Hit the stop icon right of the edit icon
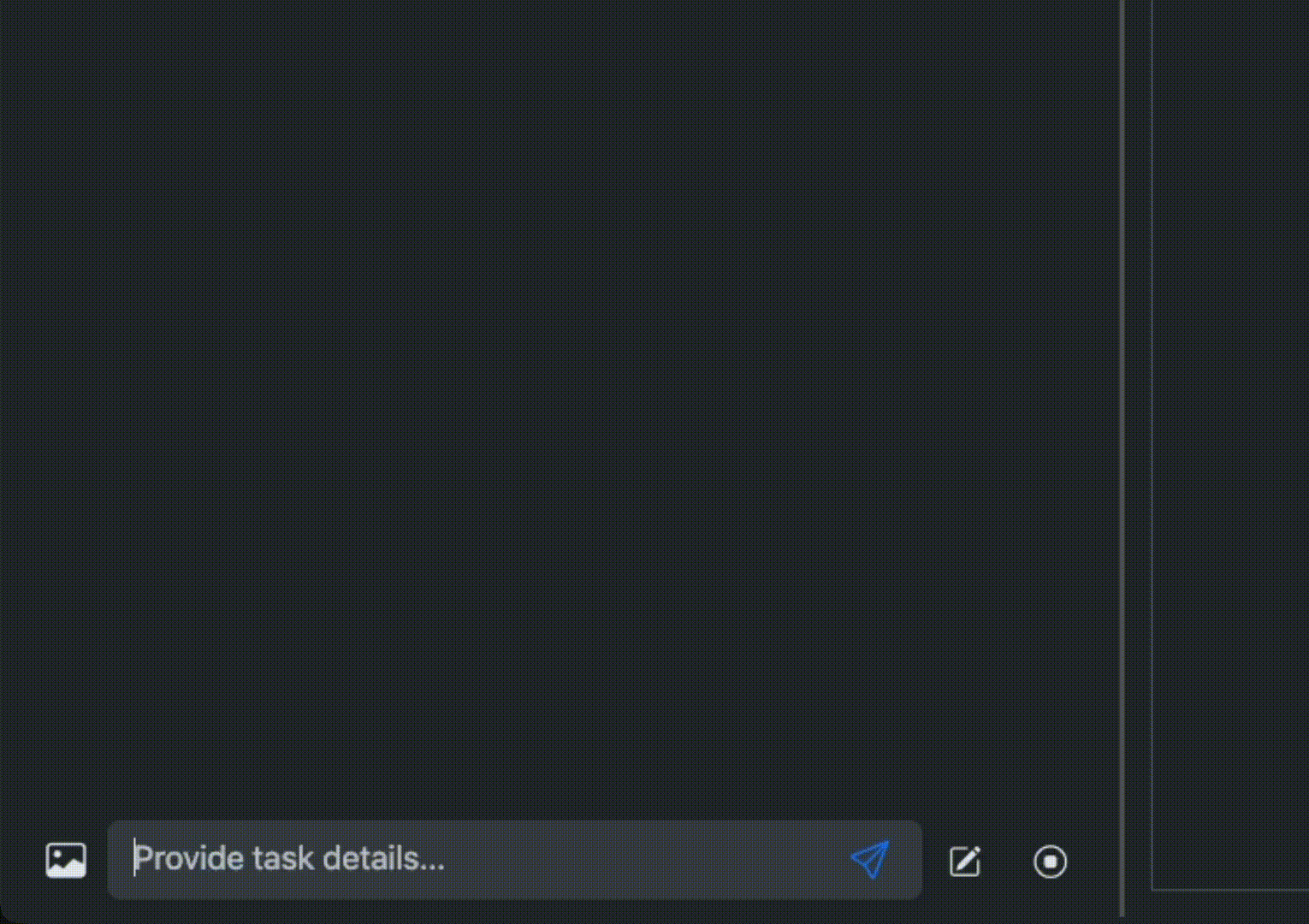 point(1050,862)
